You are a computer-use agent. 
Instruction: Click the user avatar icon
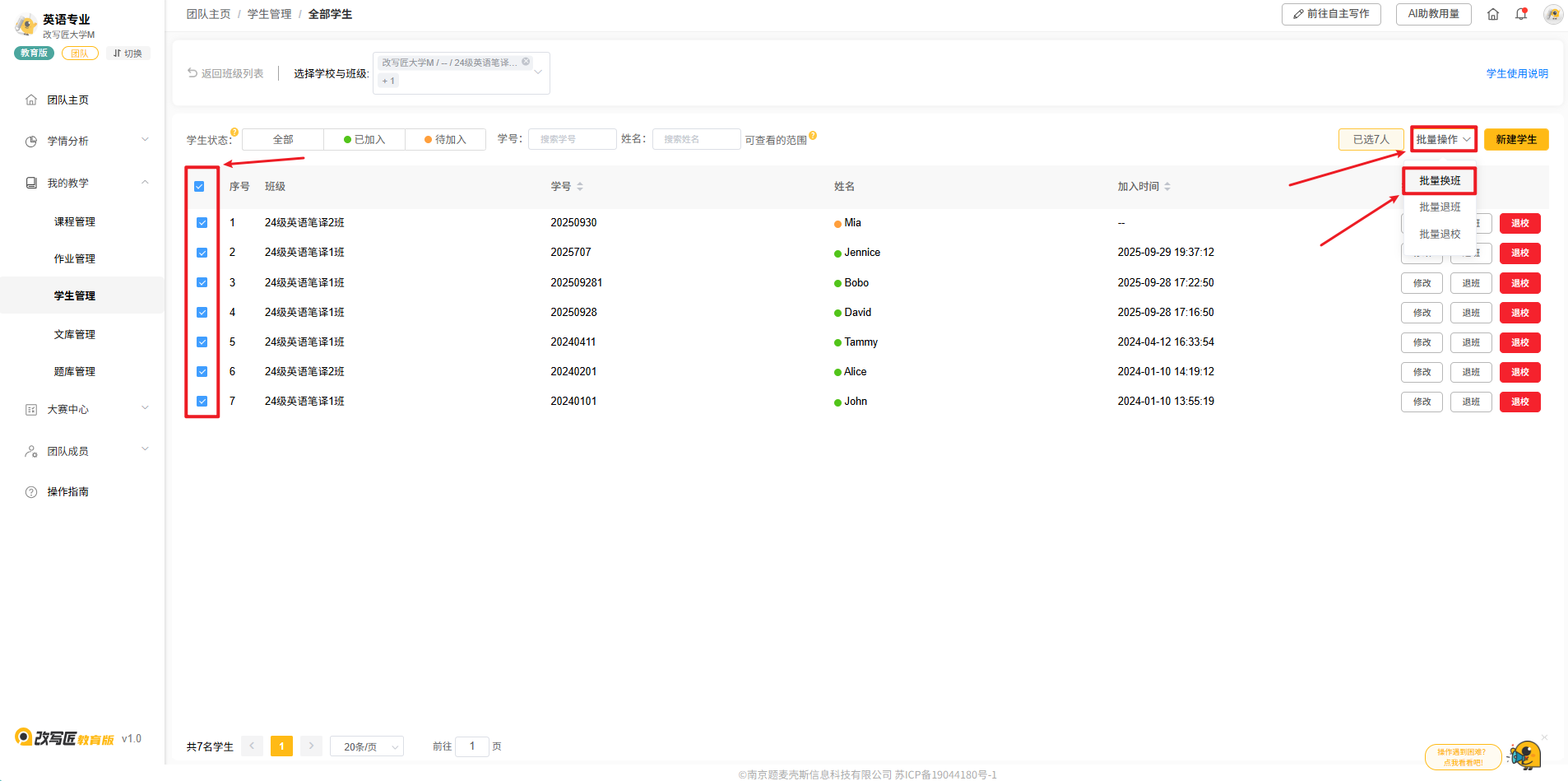pyautogui.click(x=1552, y=14)
